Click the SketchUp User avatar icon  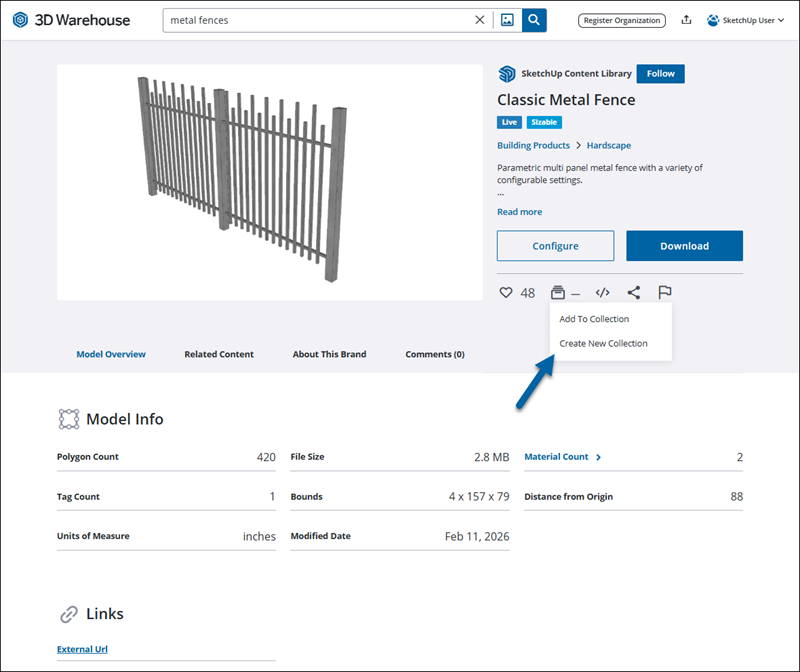tap(713, 20)
